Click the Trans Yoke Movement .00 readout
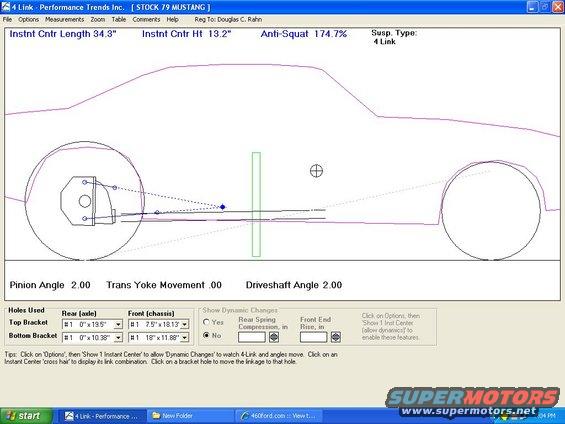565x424 pixels. 164,285
